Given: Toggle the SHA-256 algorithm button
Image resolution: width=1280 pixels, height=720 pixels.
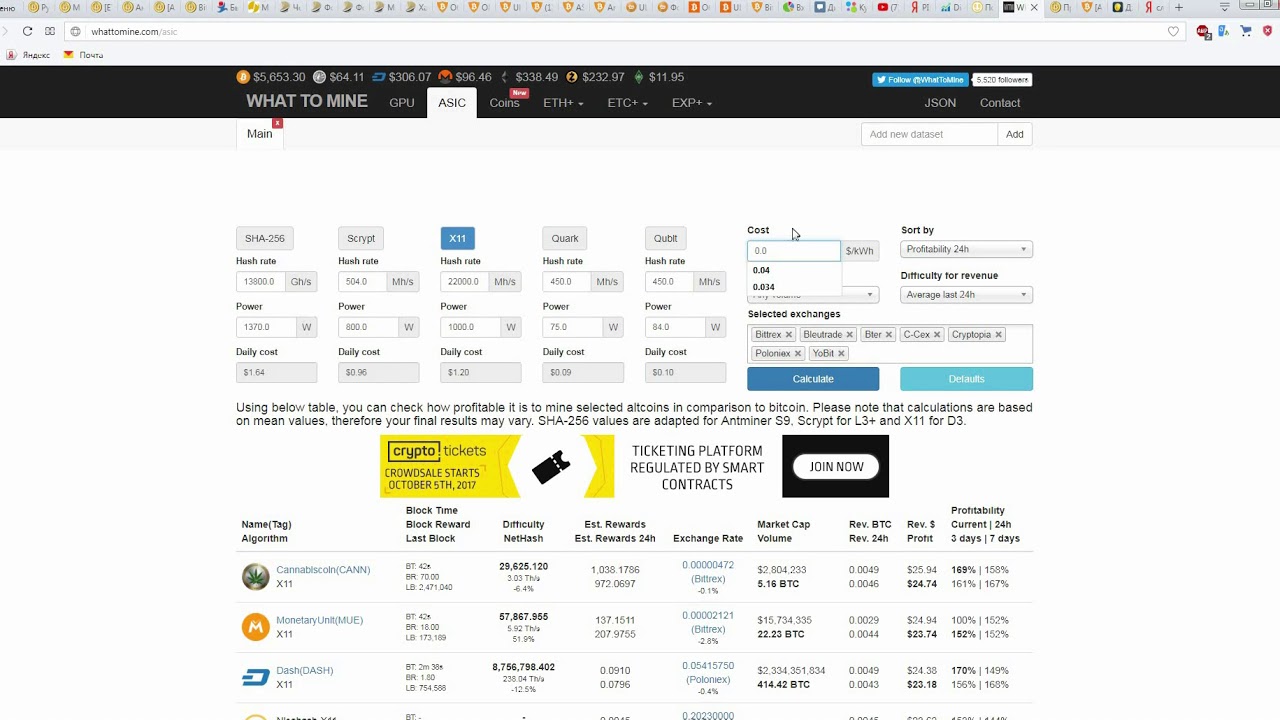Looking at the screenshot, I should [x=265, y=238].
